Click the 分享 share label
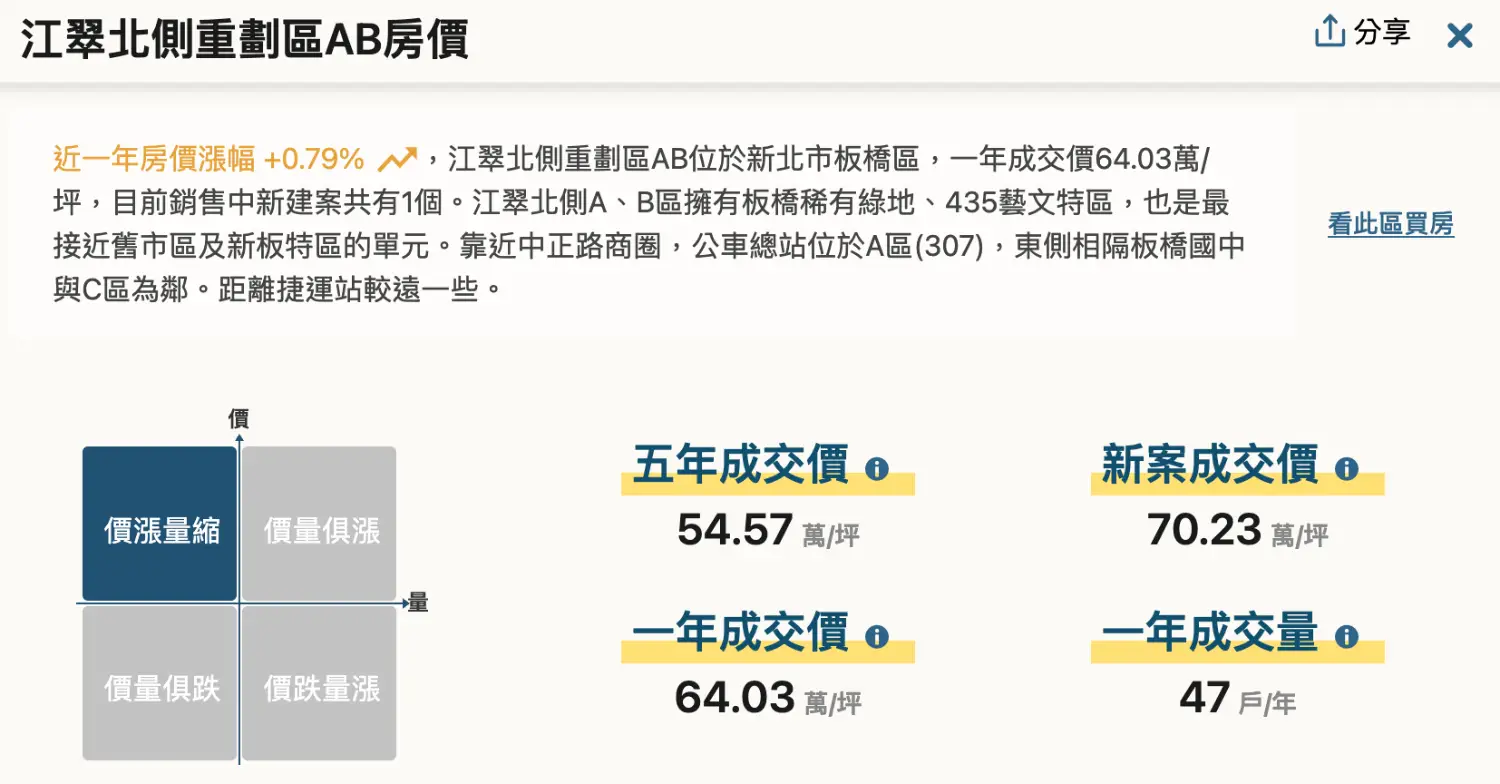 (1382, 32)
